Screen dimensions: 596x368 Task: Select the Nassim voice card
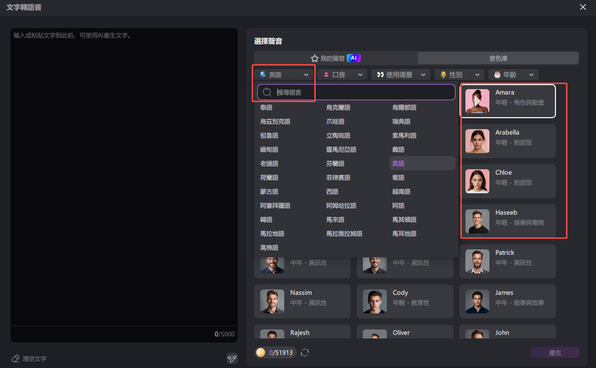(x=303, y=301)
